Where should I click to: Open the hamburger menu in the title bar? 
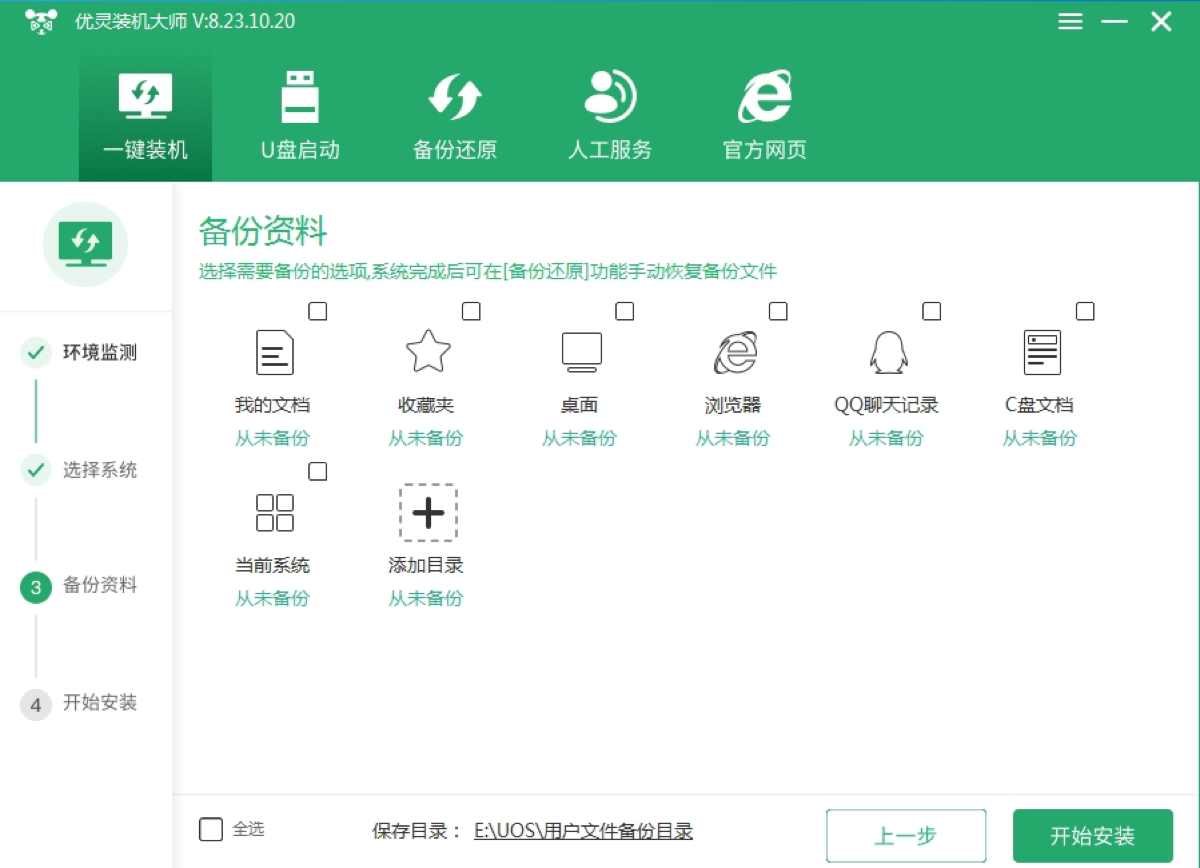[1070, 22]
